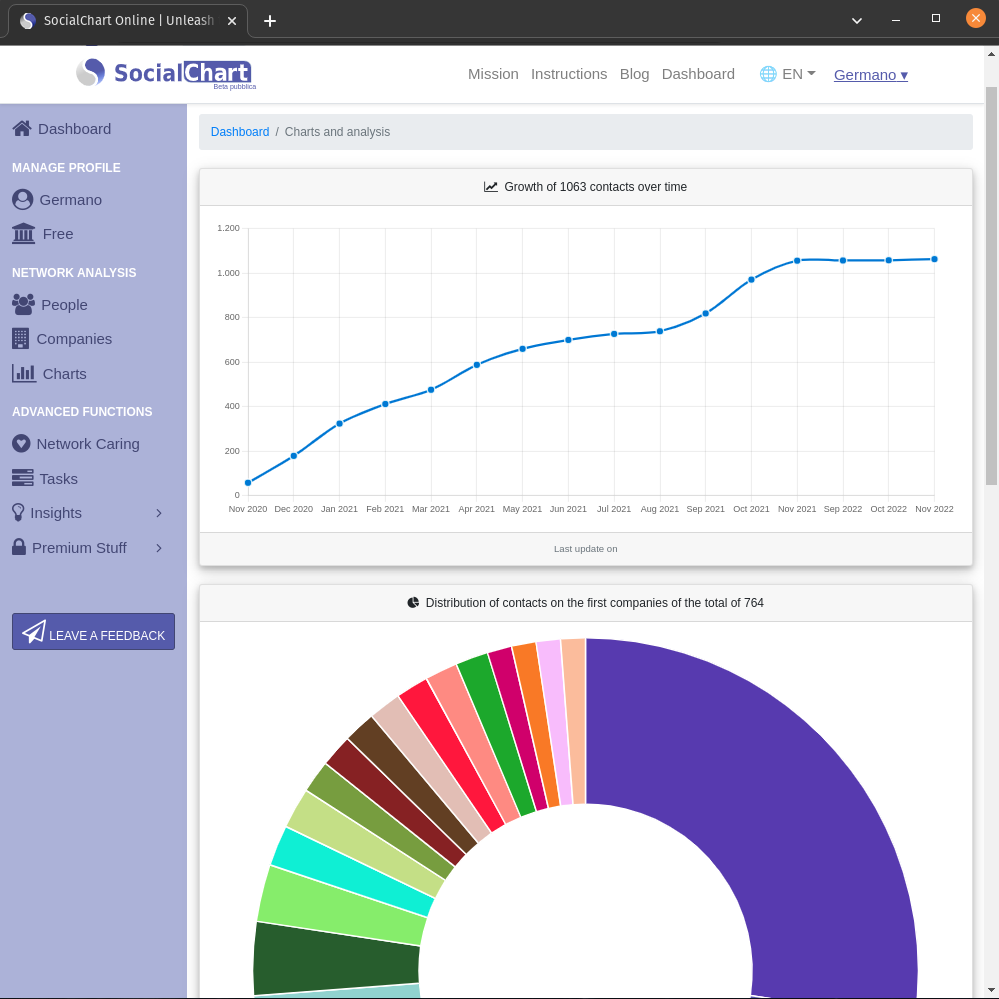This screenshot has width=999, height=999.
Task: Expand the Premium Stuff submenu
Action: pyautogui.click(x=159, y=548)
